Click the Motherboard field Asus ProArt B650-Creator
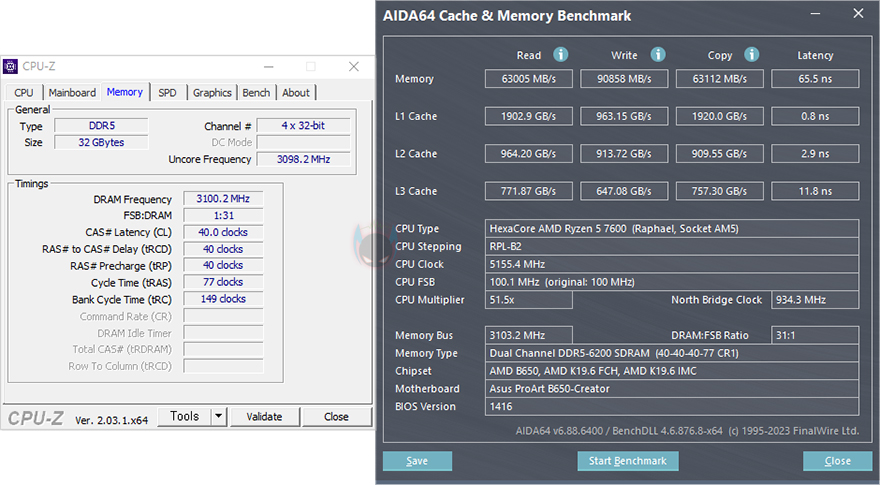 tap(672, 388)
